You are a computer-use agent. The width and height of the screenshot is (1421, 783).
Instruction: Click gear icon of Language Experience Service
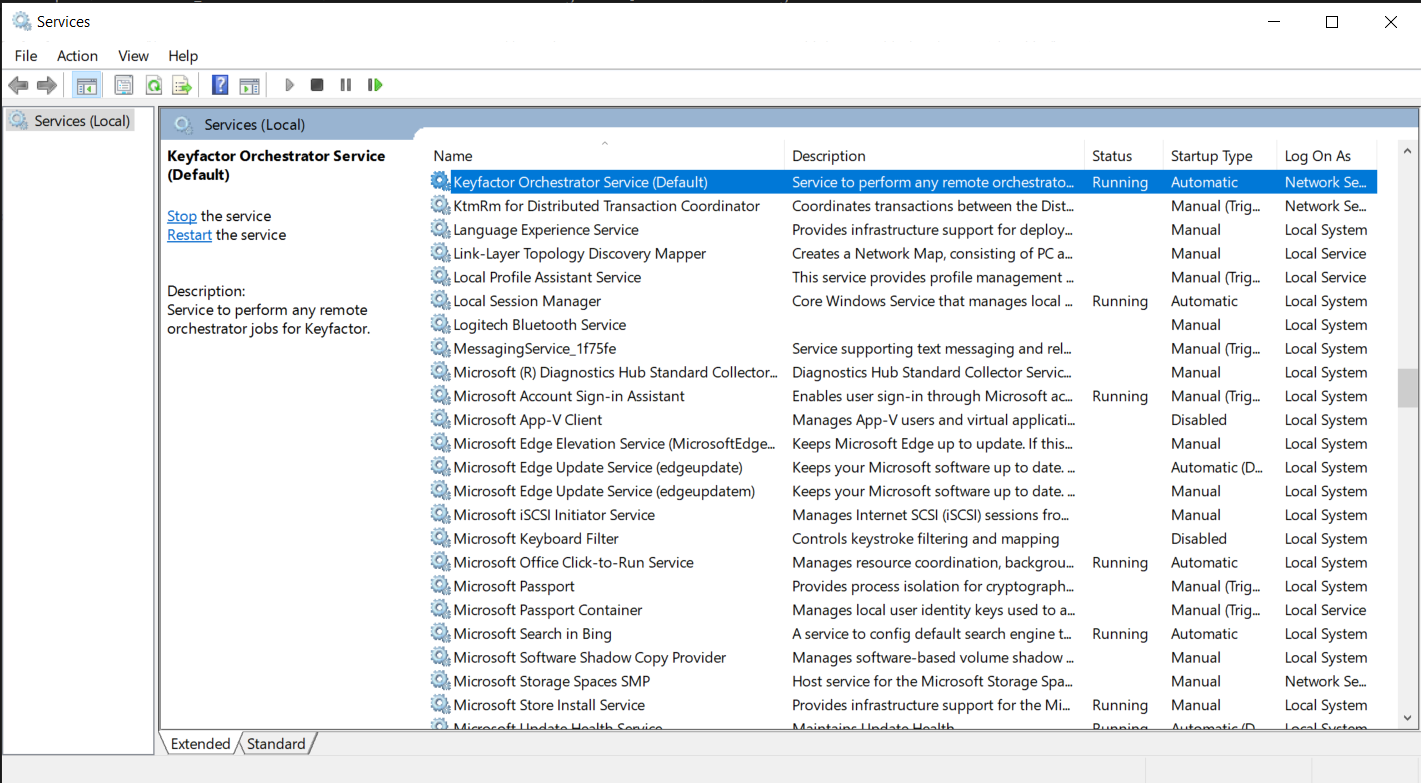point(440,230)
